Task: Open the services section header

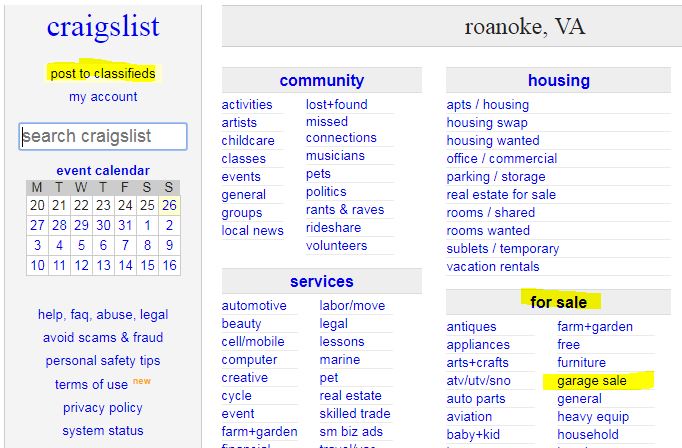Action: pos(321,281)
